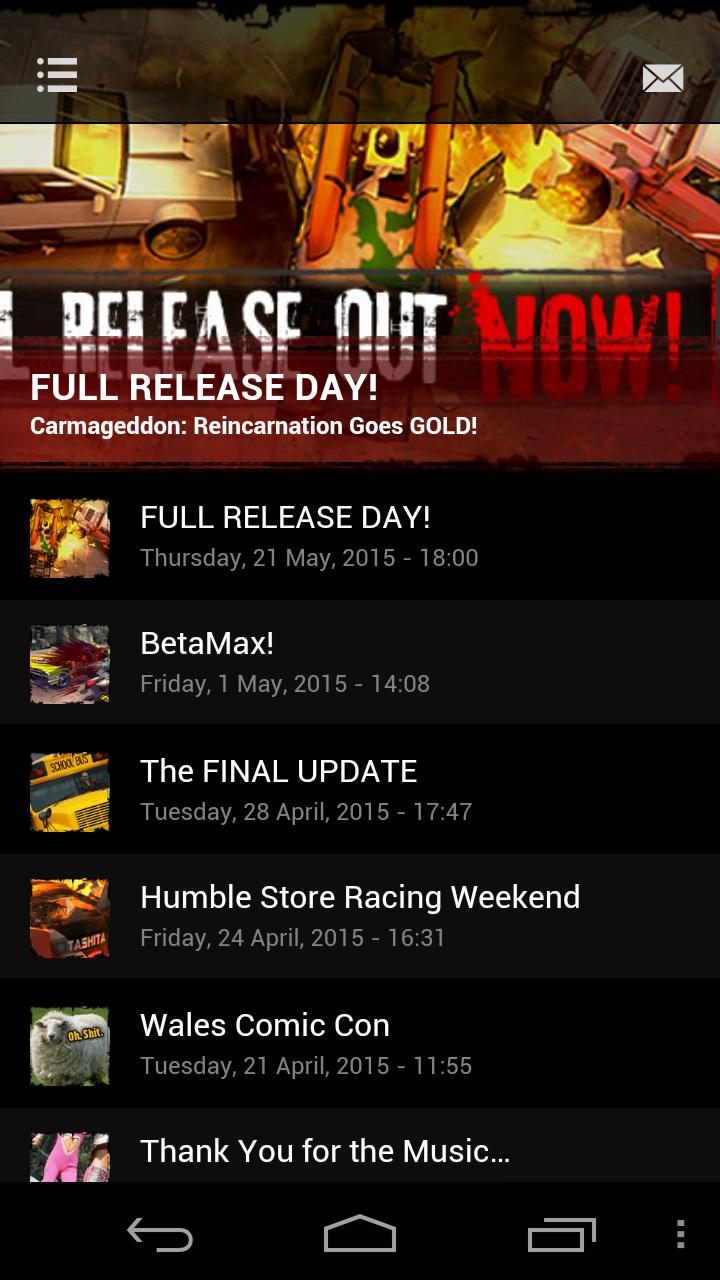This screenshot has width=720, height=1280.
Task: Tap the yellow car BetaMax thumbnail
Action: 70,664
